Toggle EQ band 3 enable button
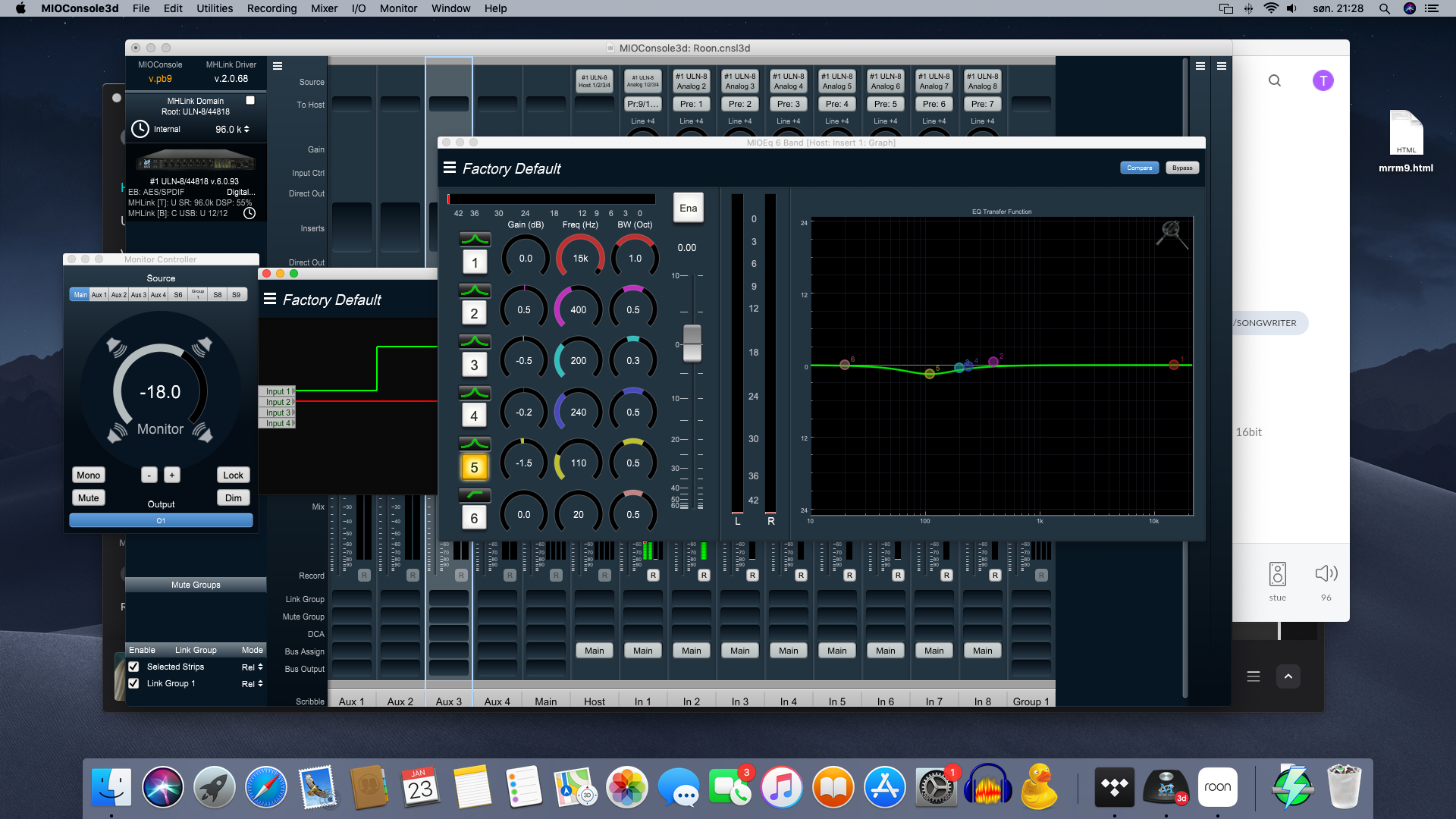Viewport: 1456px width, 819px height. (475, 365)
